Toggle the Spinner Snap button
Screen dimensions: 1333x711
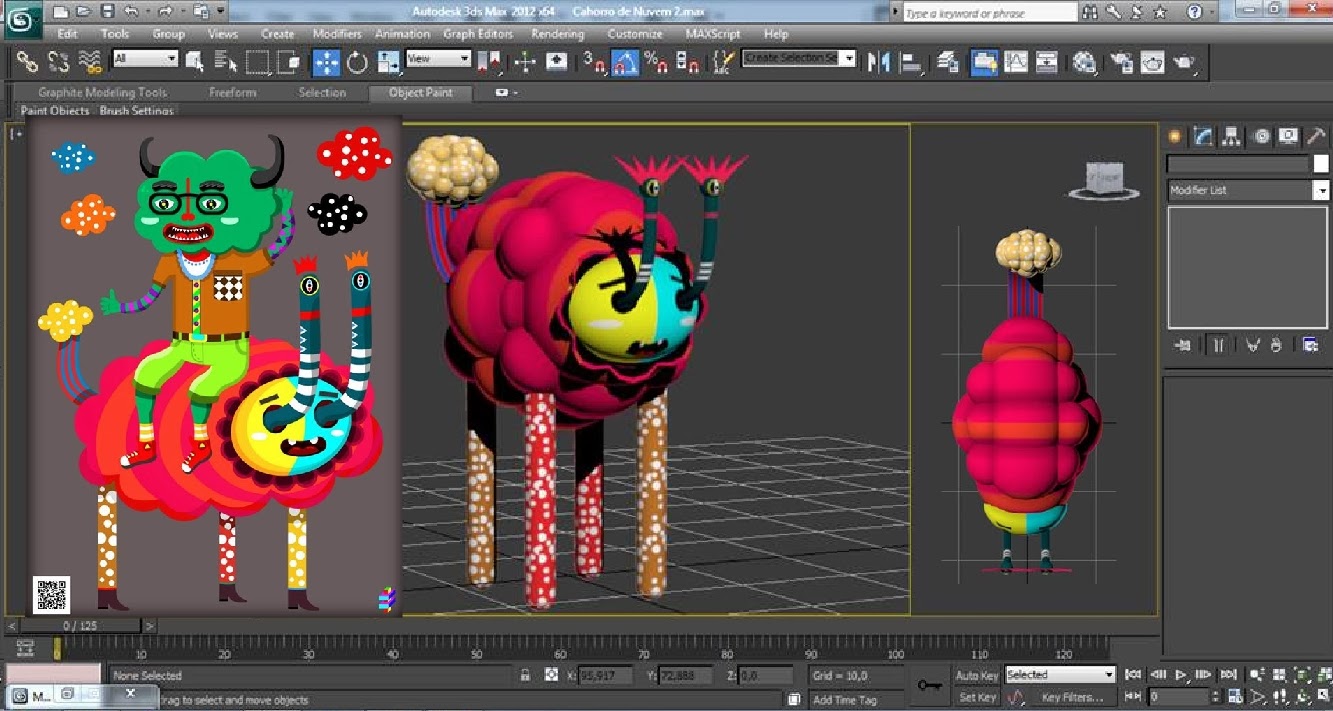687,62
